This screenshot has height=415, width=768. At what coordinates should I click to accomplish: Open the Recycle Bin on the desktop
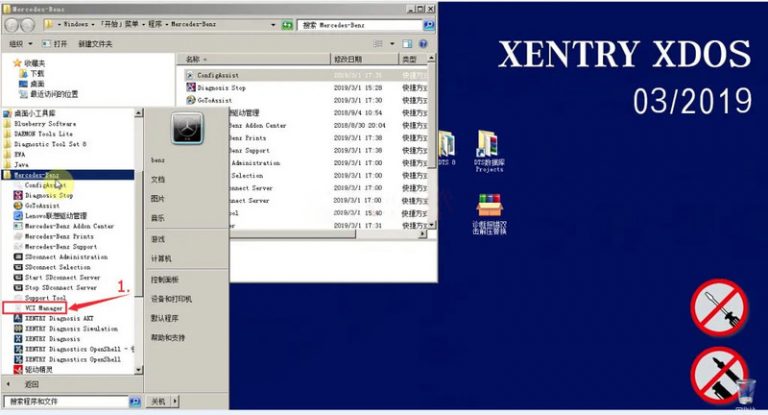[x=745, y=393]
